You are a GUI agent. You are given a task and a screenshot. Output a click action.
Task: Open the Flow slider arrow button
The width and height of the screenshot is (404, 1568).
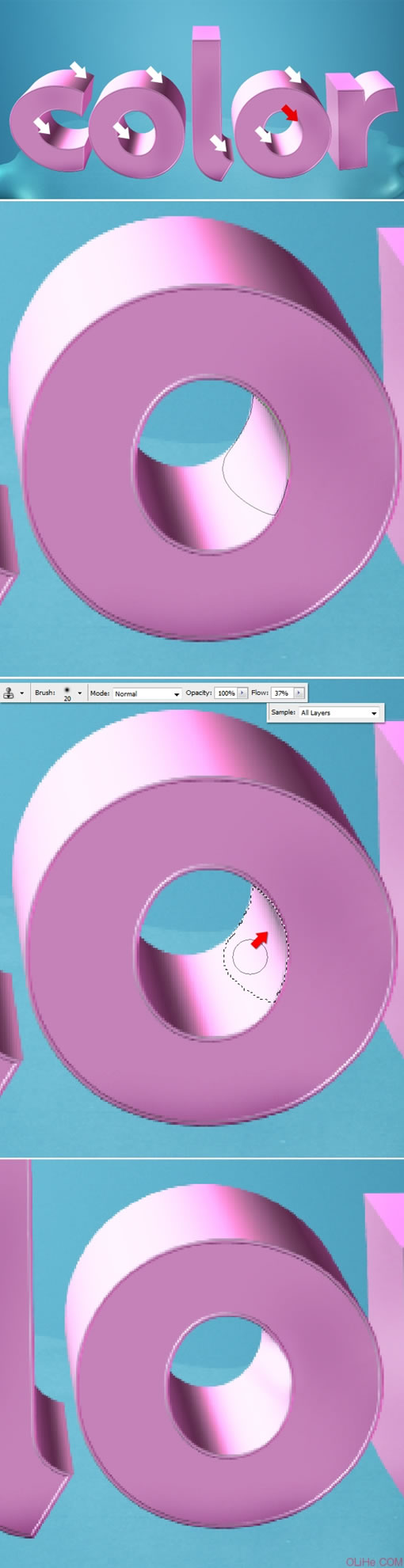click(299, 693)
